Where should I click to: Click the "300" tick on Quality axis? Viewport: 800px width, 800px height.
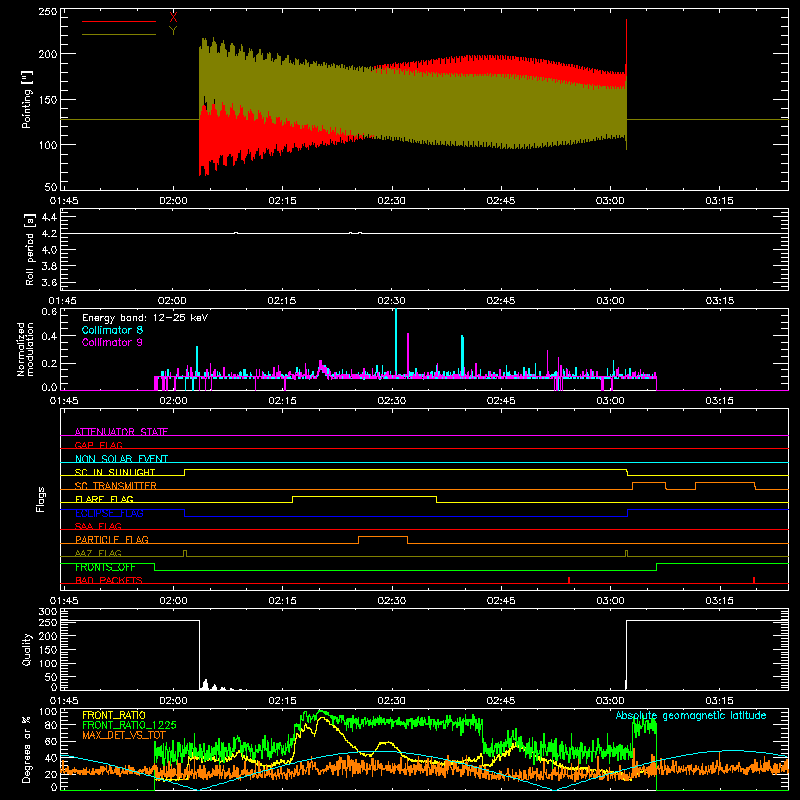click(x=48, y=612)
